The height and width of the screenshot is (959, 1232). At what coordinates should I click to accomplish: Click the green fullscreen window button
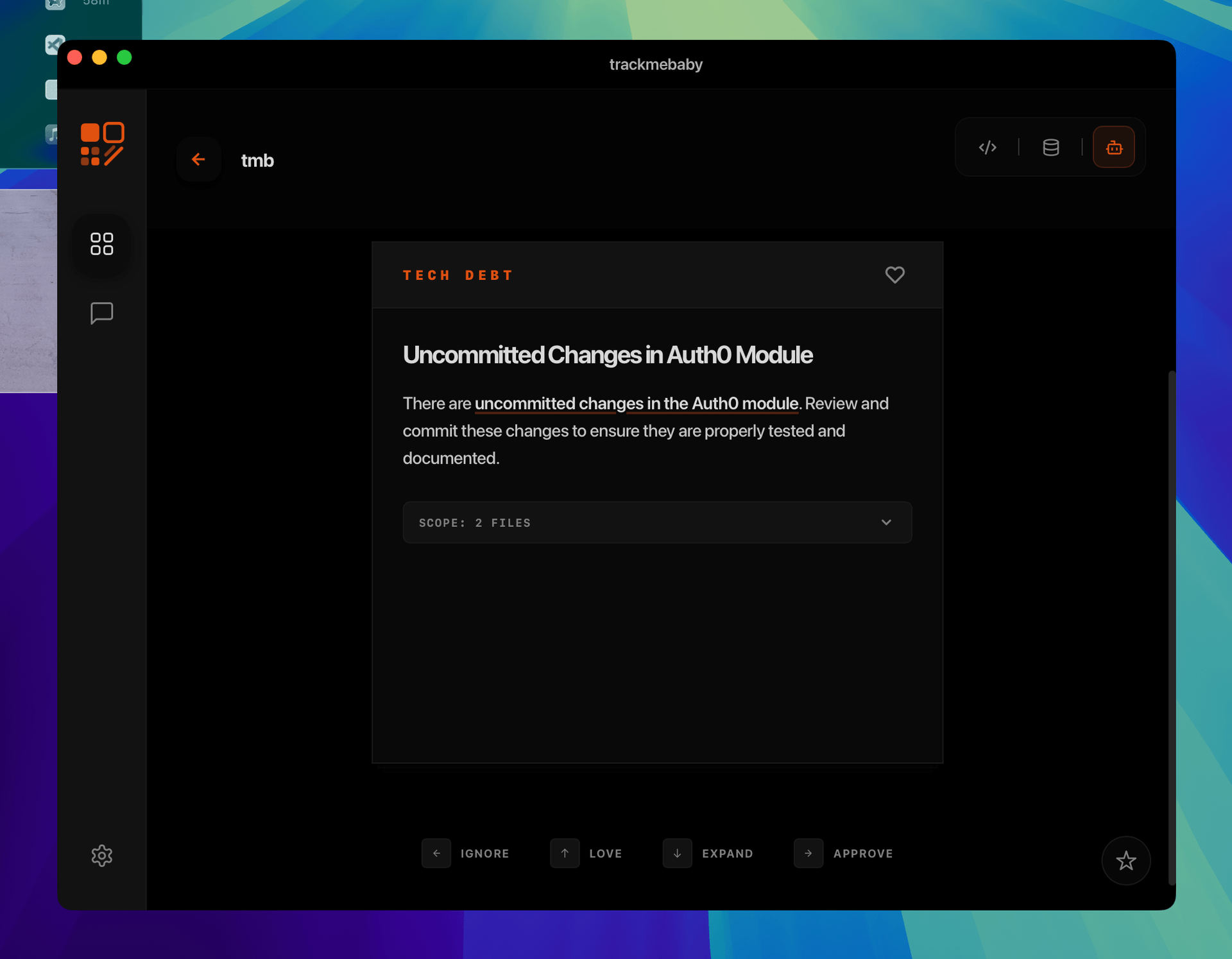pyautogui.click(x=124, y=58)
